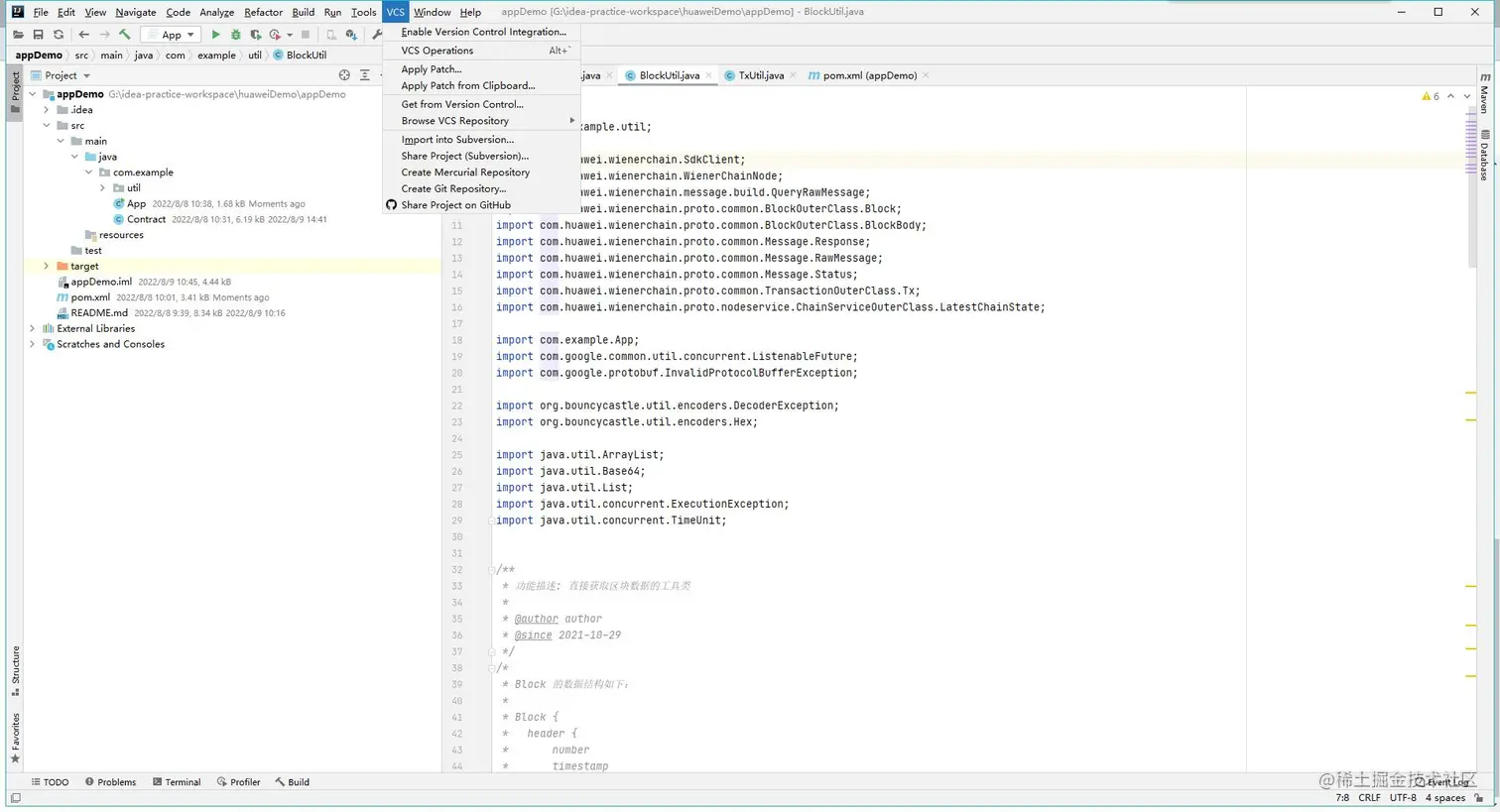Expand the target folder
Screen dimensions: 1500x812
point(47,266)
